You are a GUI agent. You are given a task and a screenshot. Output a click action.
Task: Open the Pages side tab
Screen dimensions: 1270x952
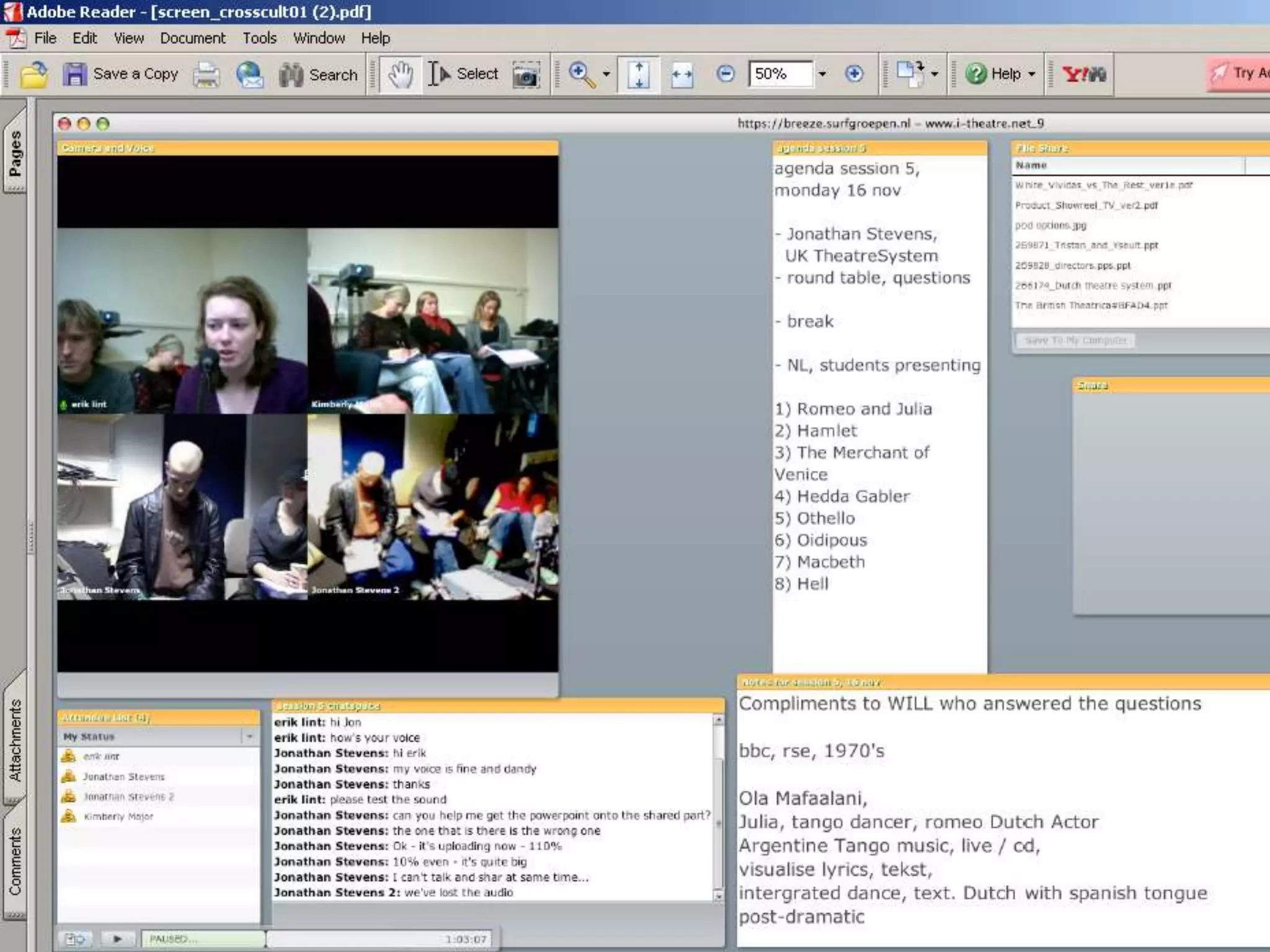15,152
